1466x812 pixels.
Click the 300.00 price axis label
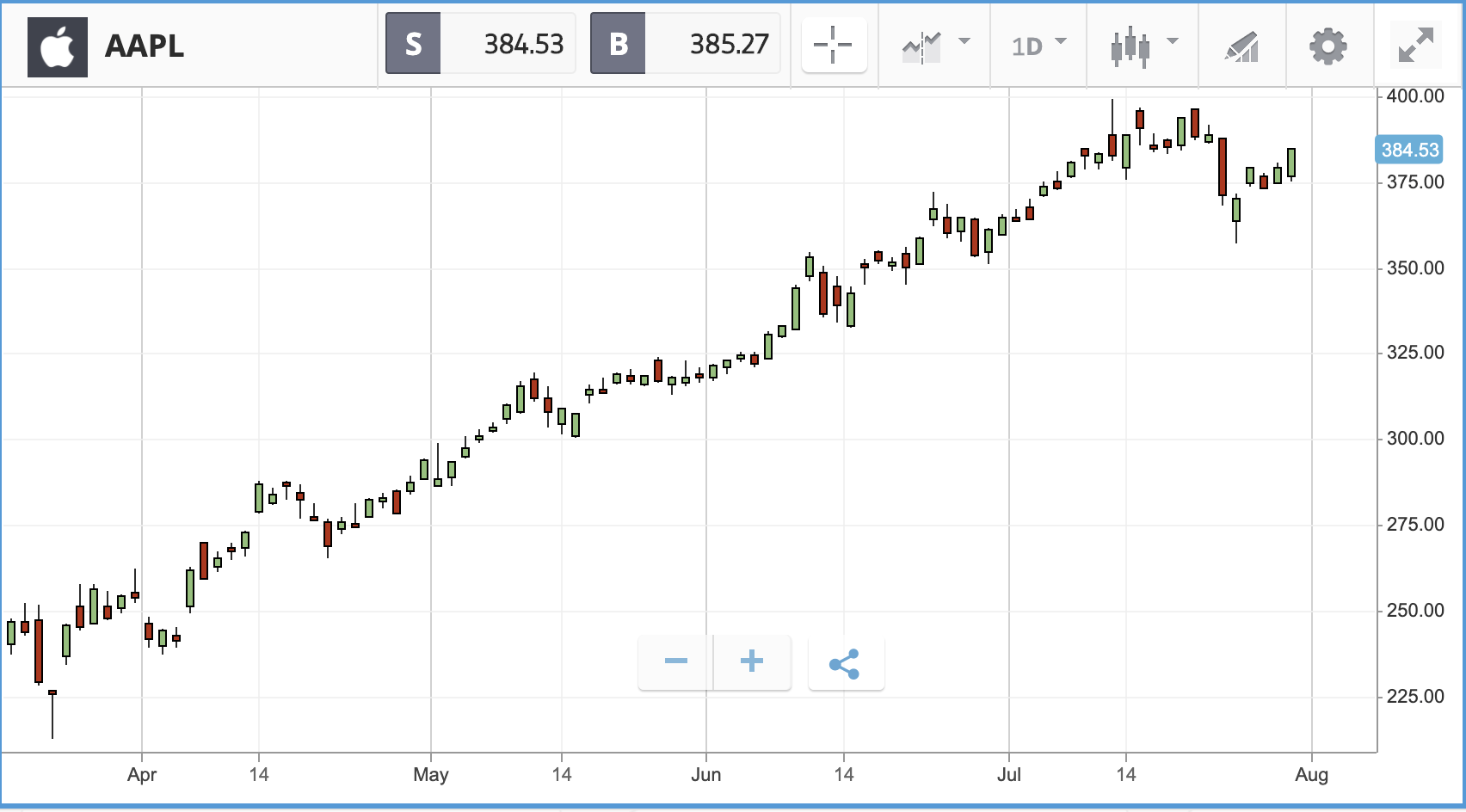click(x=1415, y=438)
